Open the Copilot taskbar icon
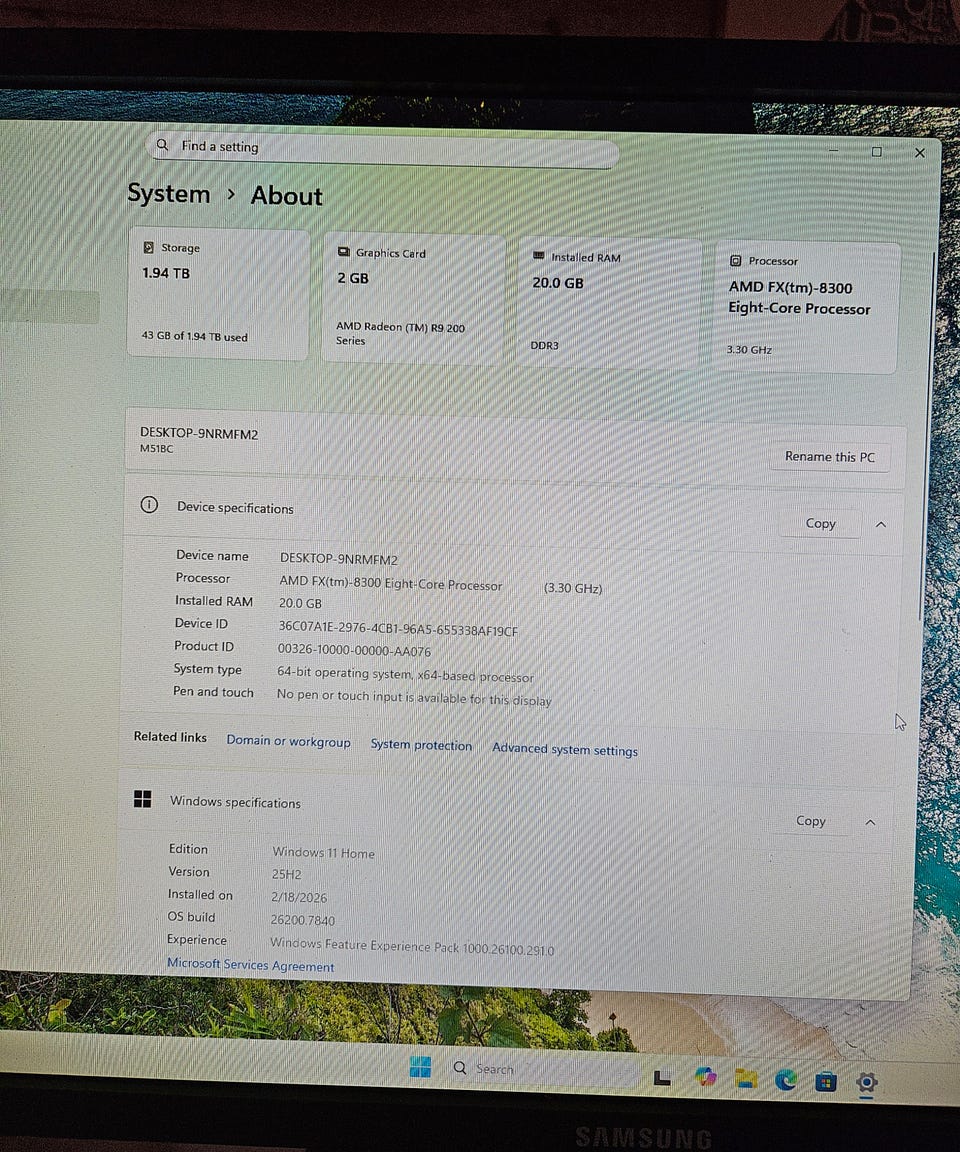960x1152 pixels. (706, 1076)
